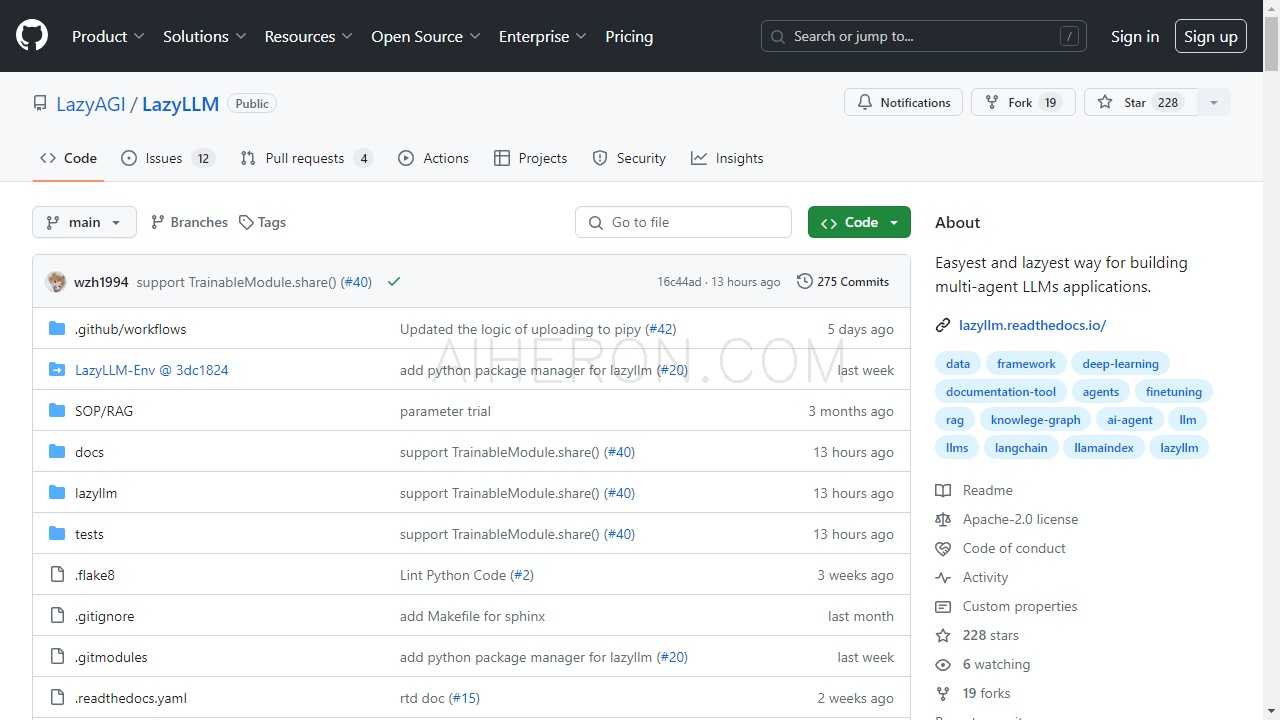The image size is (1280, 720).
Task: Open the main branch selector dropdown
Action: [x=84, y=222]
